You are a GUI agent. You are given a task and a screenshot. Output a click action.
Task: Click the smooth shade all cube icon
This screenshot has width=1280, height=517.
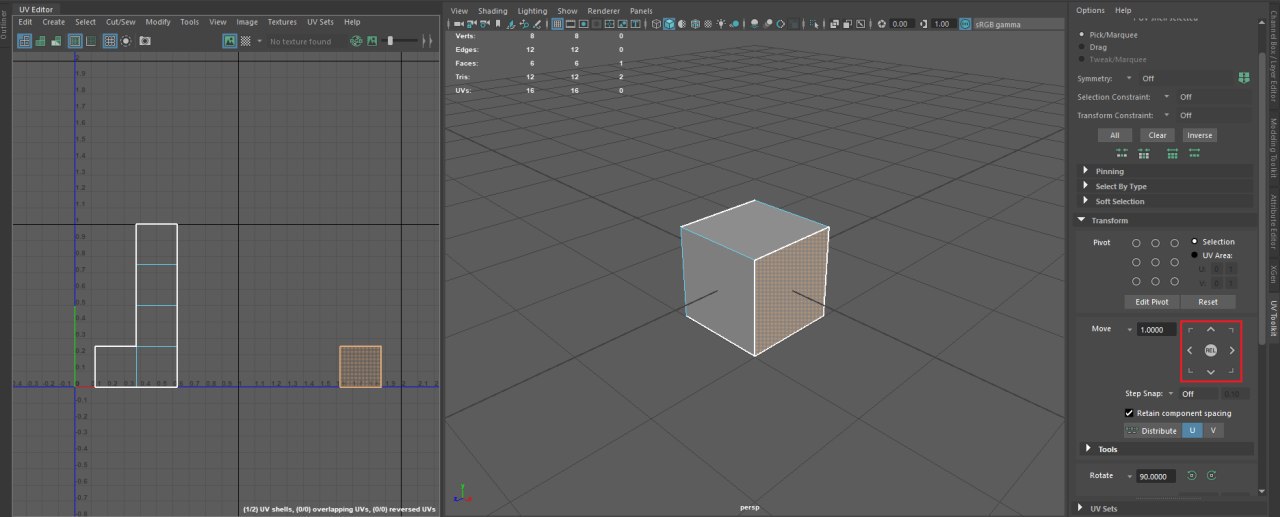(669, 23)
